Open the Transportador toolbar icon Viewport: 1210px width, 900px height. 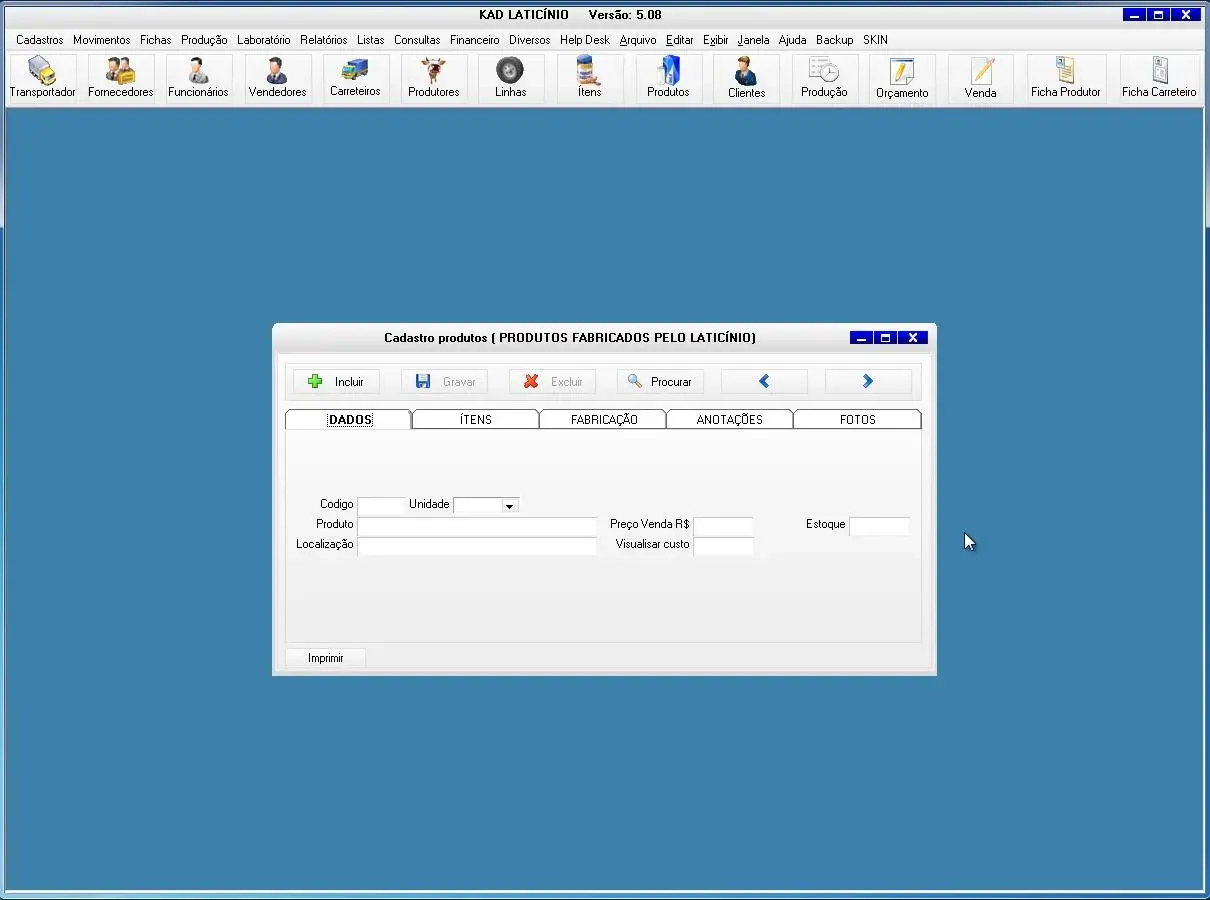[42, 78]
